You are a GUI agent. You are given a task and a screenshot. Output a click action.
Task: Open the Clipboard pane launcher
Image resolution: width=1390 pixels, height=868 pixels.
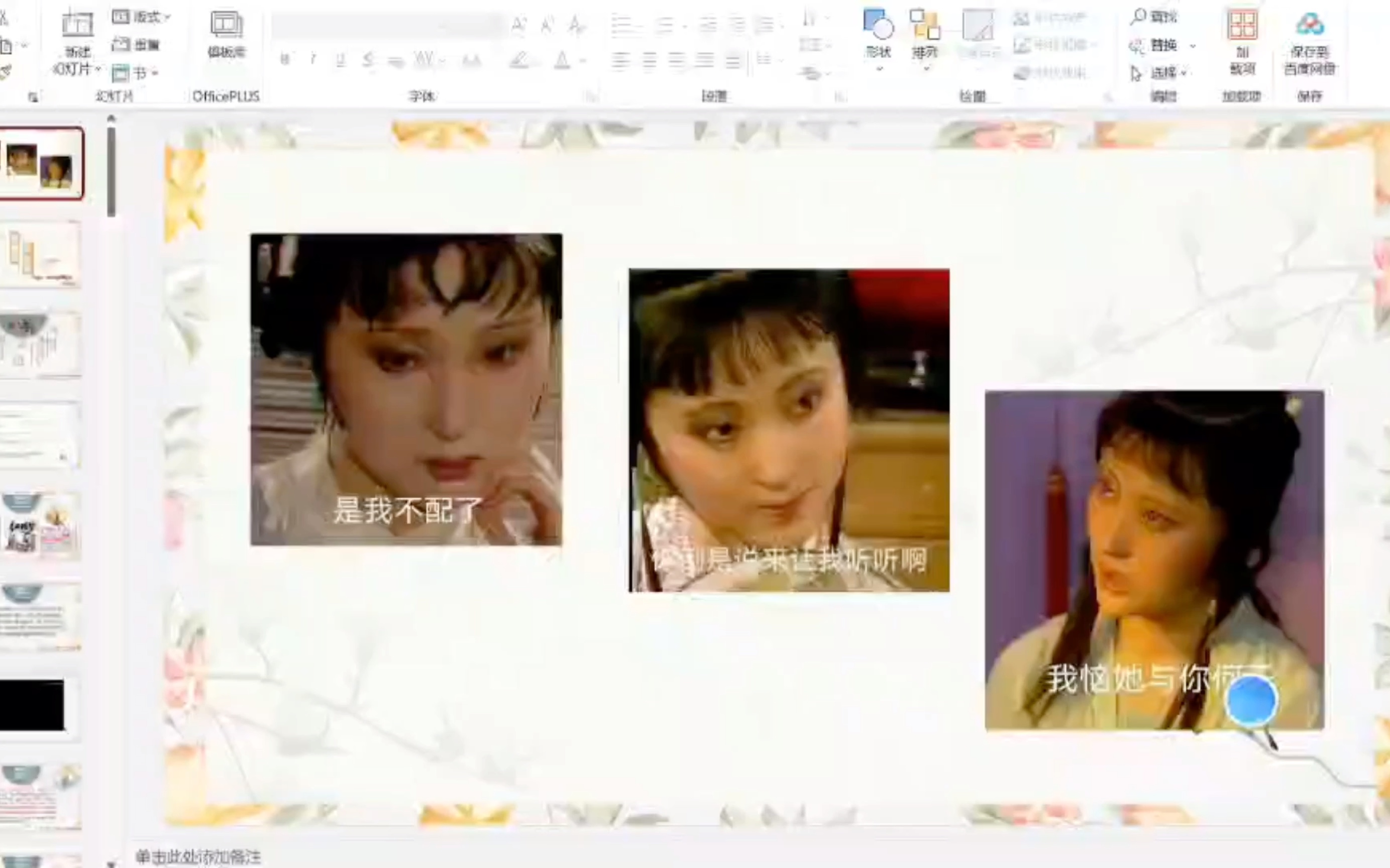(33, 97)
